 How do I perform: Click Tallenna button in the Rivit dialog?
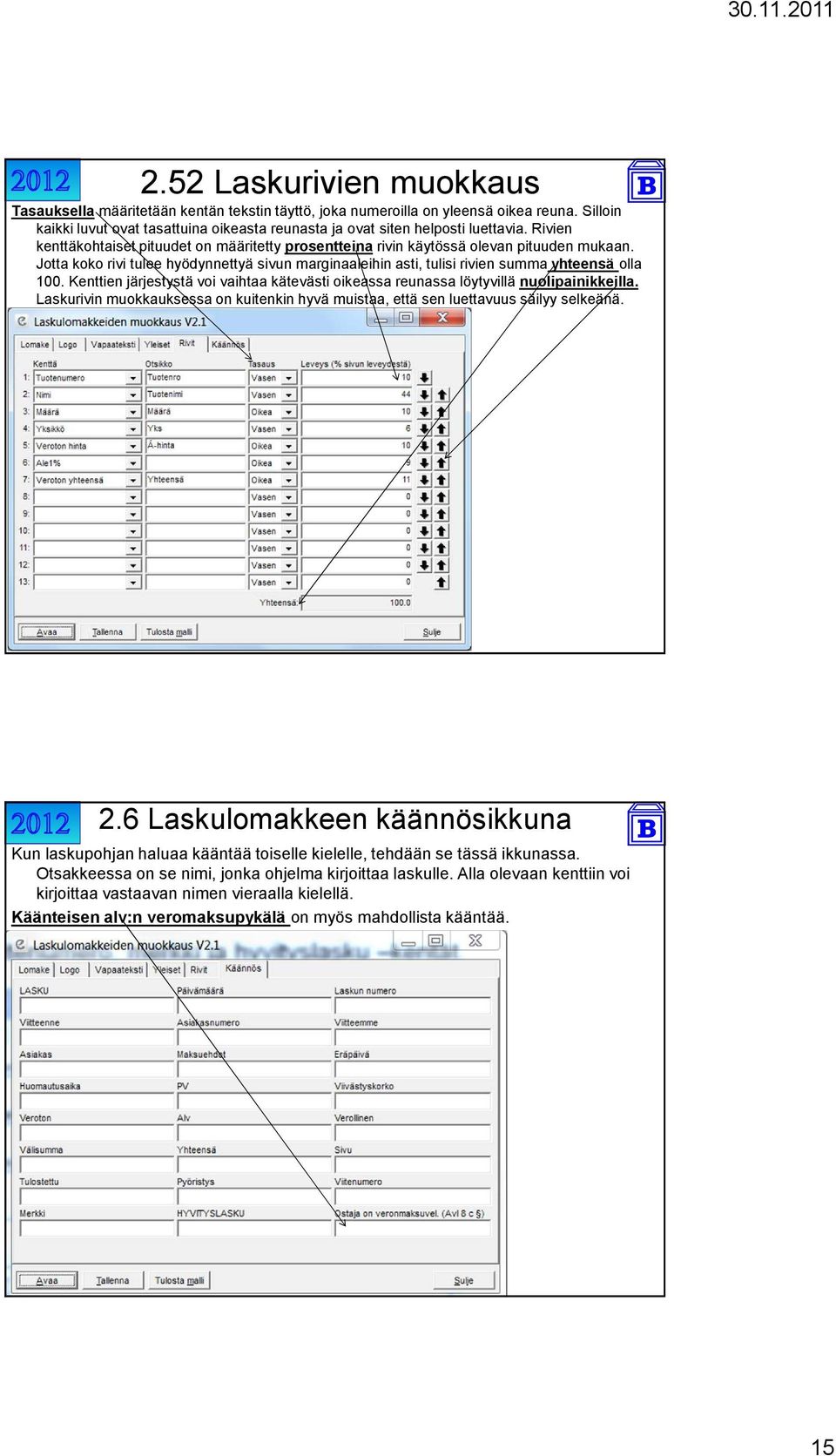point(107,632)
